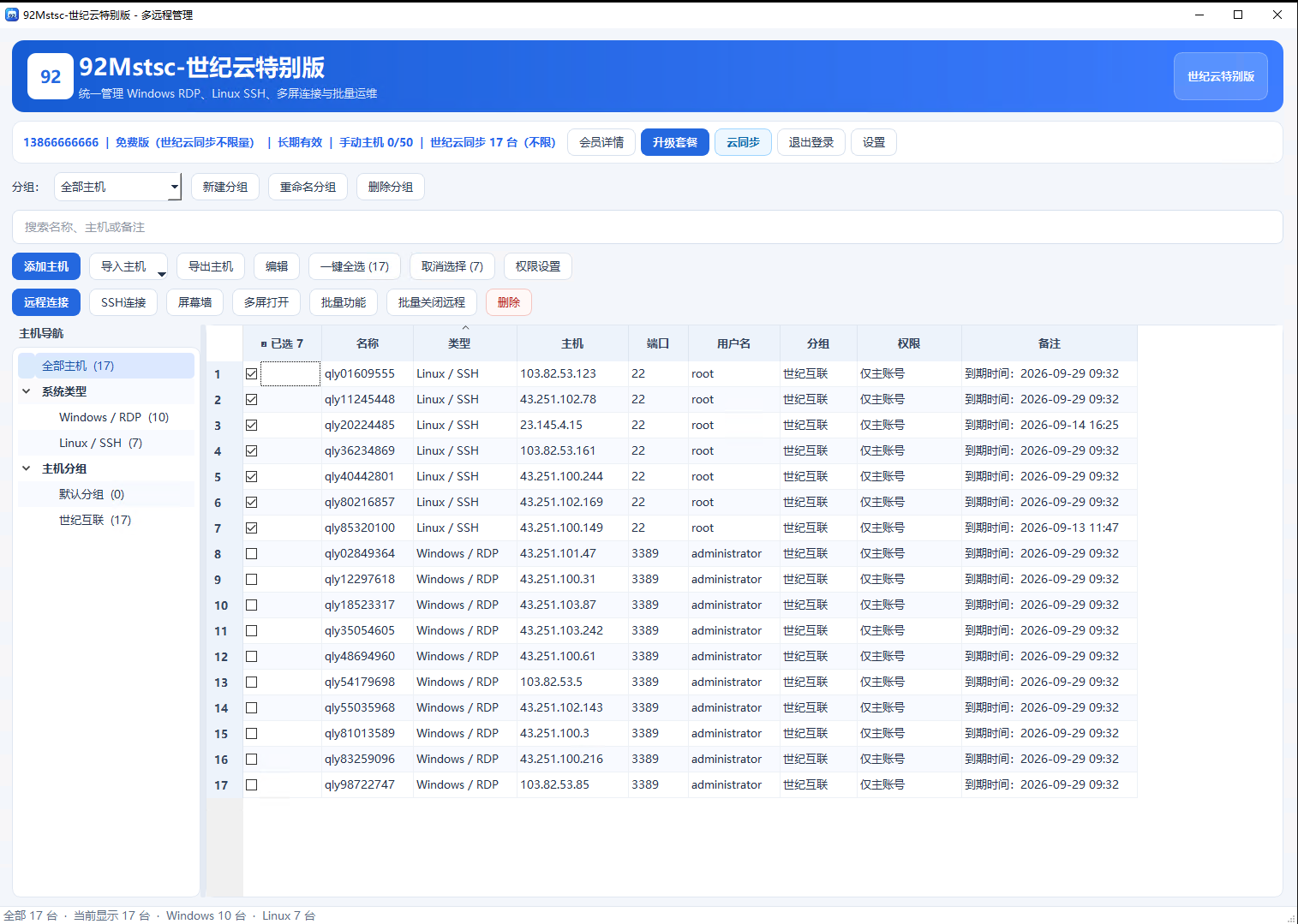Screen dimensions: 1298x924
Task: Click the 多屏打开 button
Action: tap(266, 302)
